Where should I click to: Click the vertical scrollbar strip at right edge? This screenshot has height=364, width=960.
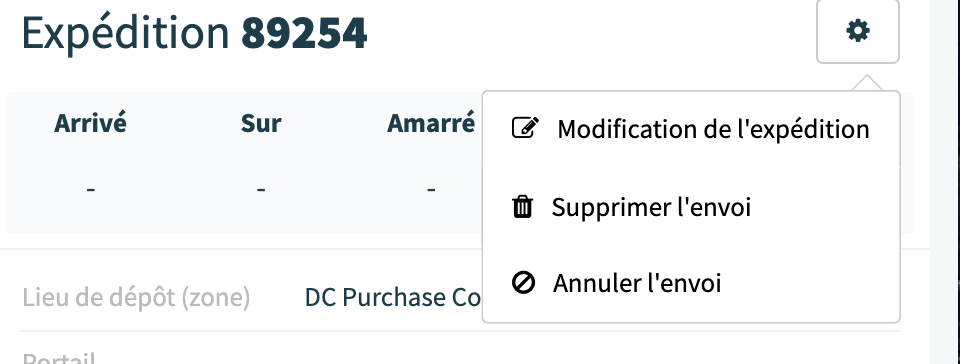[945, 182]
